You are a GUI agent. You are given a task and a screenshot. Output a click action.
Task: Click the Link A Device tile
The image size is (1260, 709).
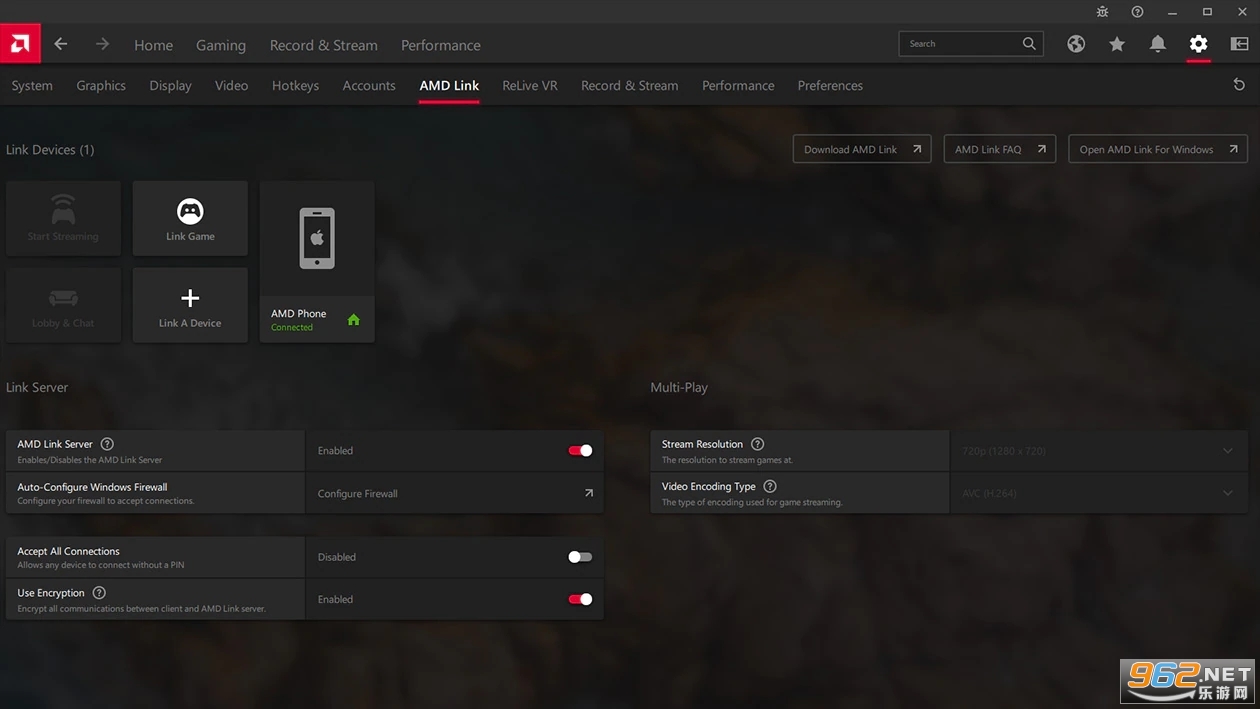click(190, 305)
